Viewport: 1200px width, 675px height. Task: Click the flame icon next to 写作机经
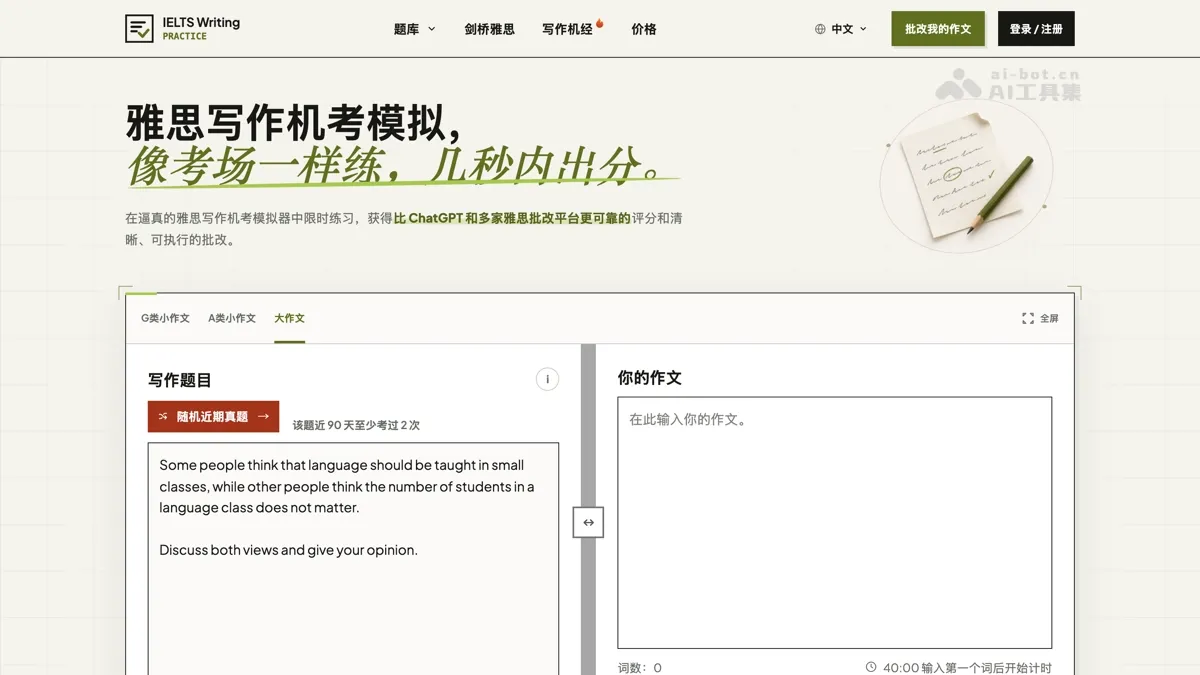[x=600, y=23]
